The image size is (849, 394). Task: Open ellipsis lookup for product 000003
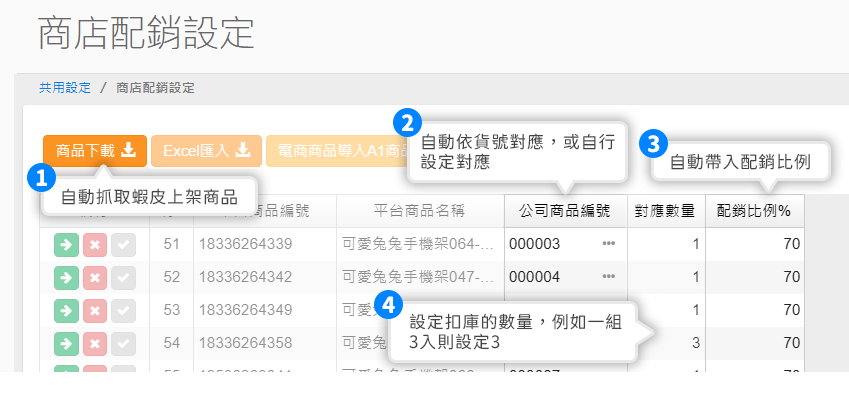(609, 244)
